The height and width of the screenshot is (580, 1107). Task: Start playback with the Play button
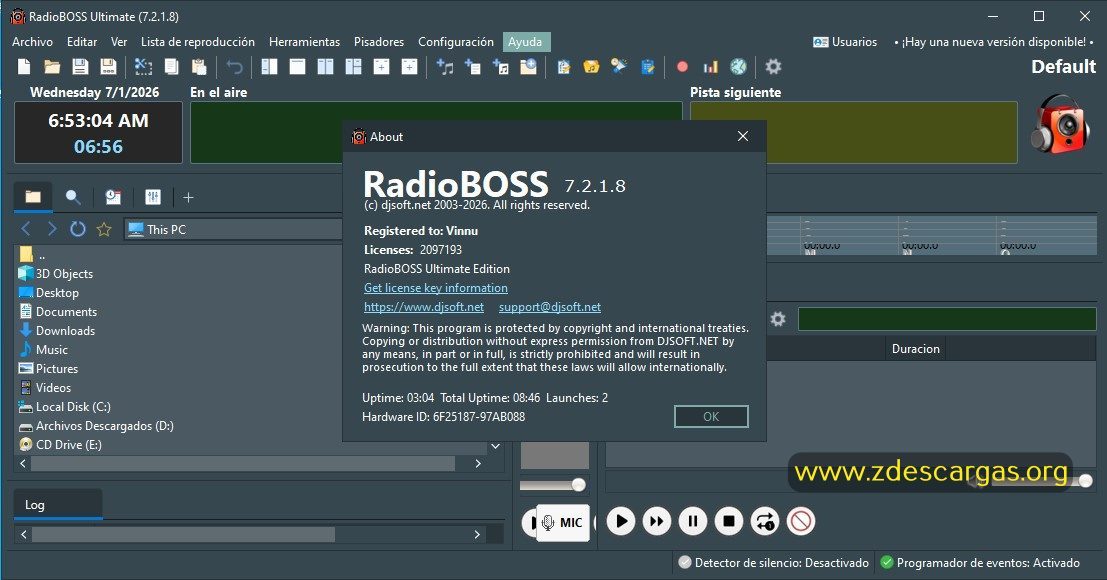(621, 521)
